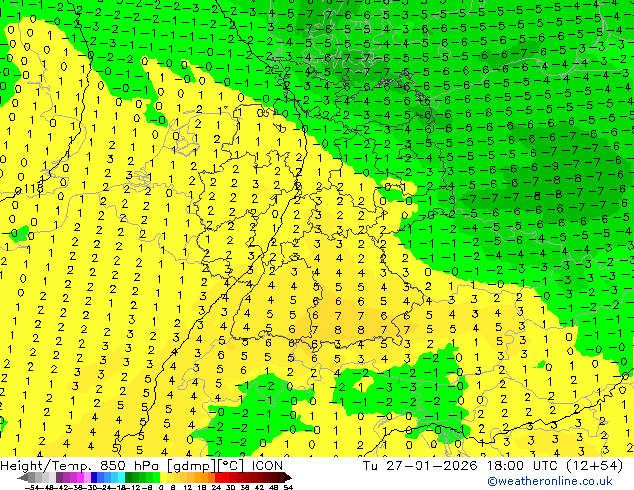Click the gray left arrow end of color scale
The image size is (634, 490).
click(x=23, y=478)
